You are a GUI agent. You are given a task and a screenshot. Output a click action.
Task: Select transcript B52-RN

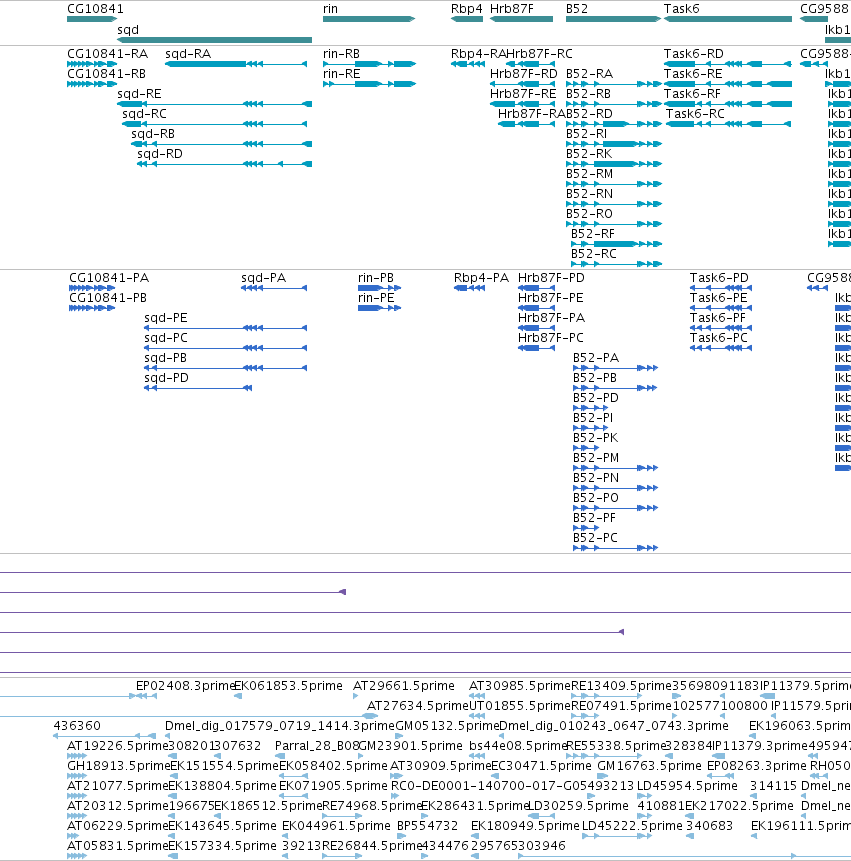tap(614, 204)
